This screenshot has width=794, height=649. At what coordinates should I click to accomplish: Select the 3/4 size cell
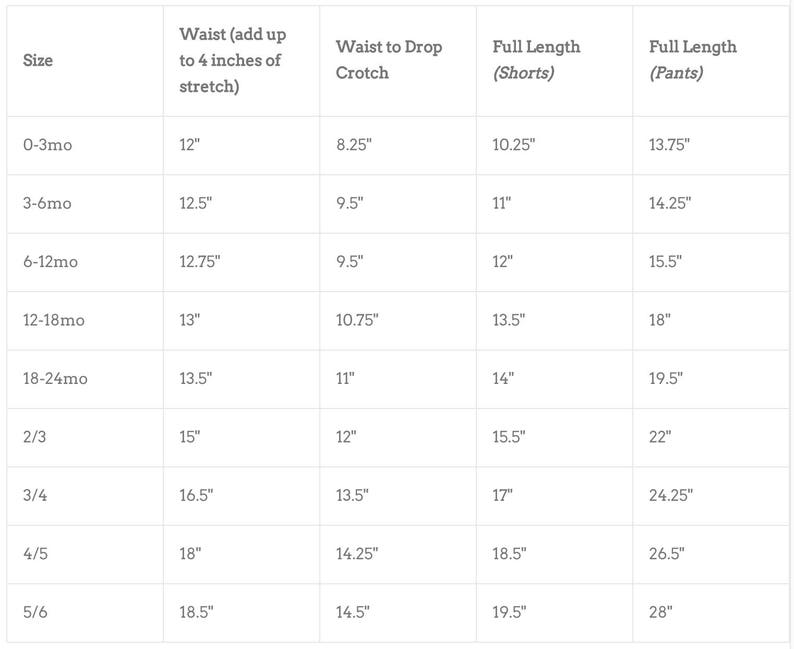click(35, 495)
